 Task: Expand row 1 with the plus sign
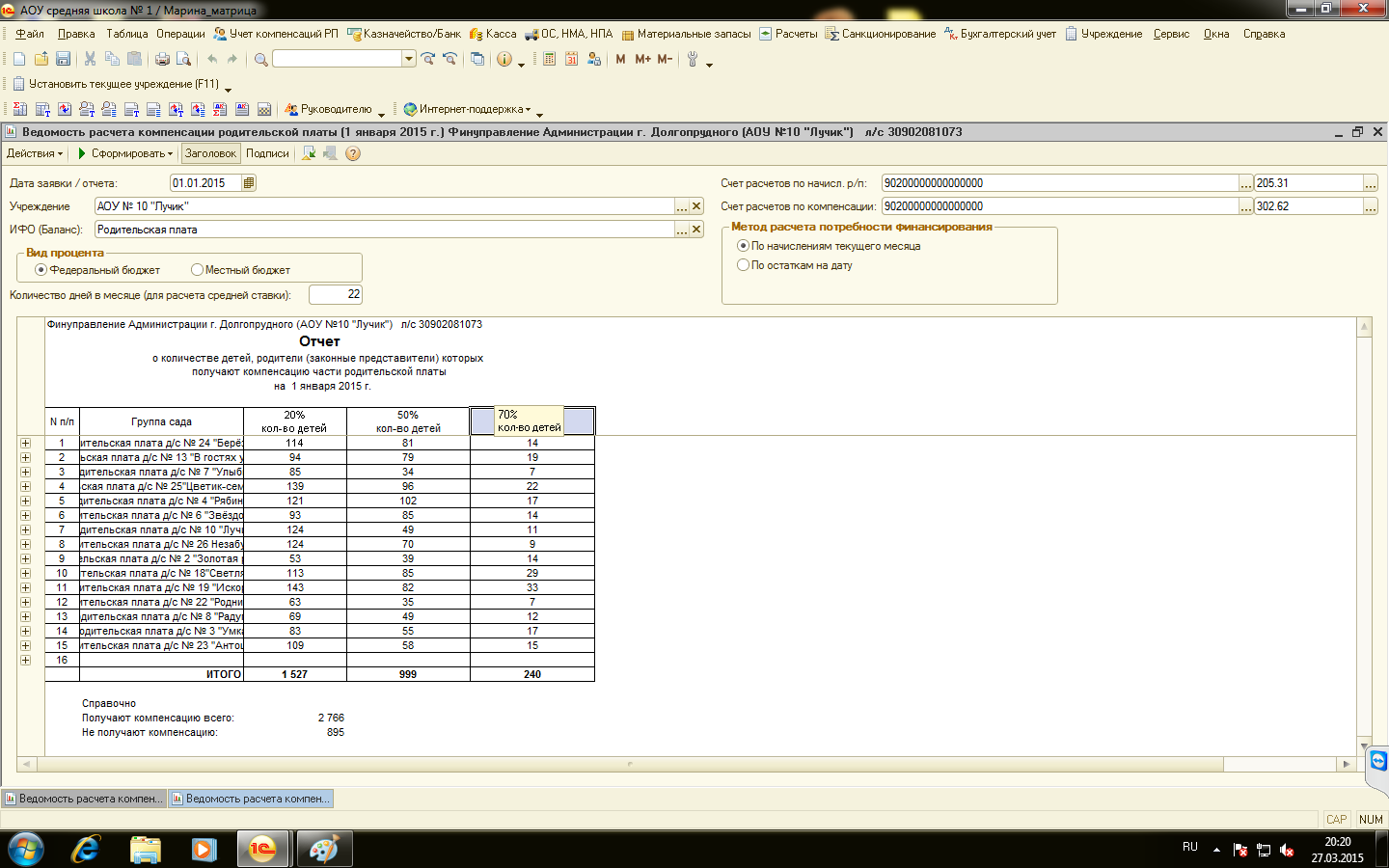(25, 444)
